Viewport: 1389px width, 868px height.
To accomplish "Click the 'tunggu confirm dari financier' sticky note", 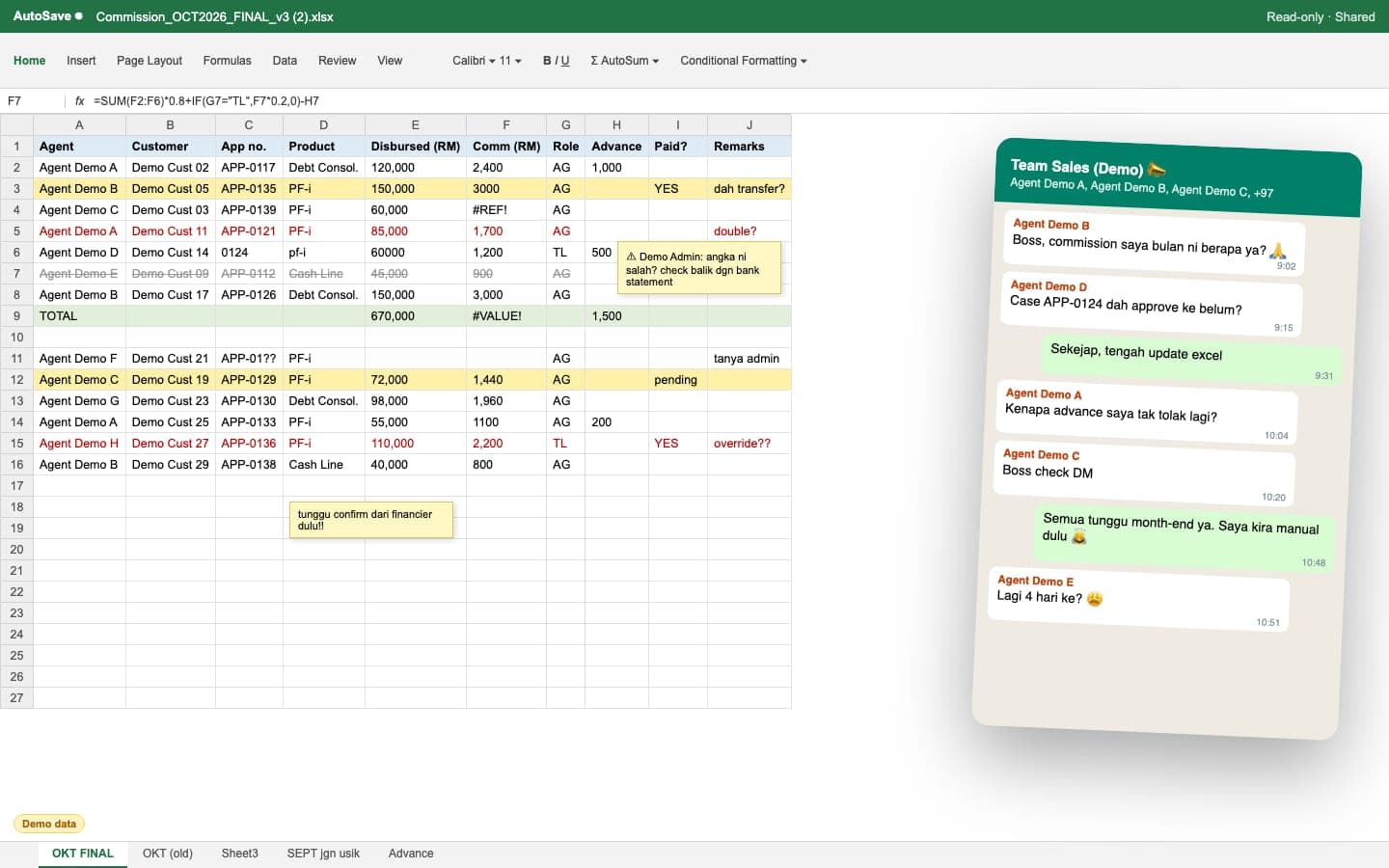I will (x=370, y=520).
